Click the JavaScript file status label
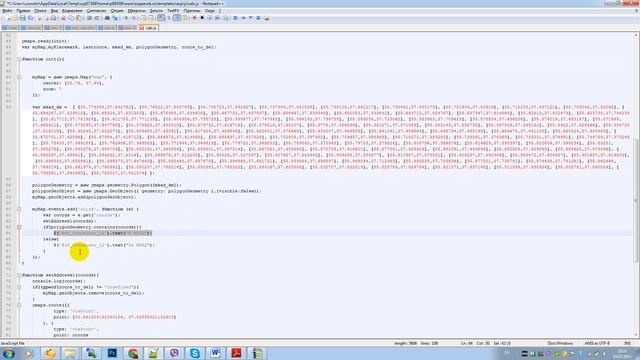Image resolution: width=640 pixels, height=360 pixels. tap(12, 343)
